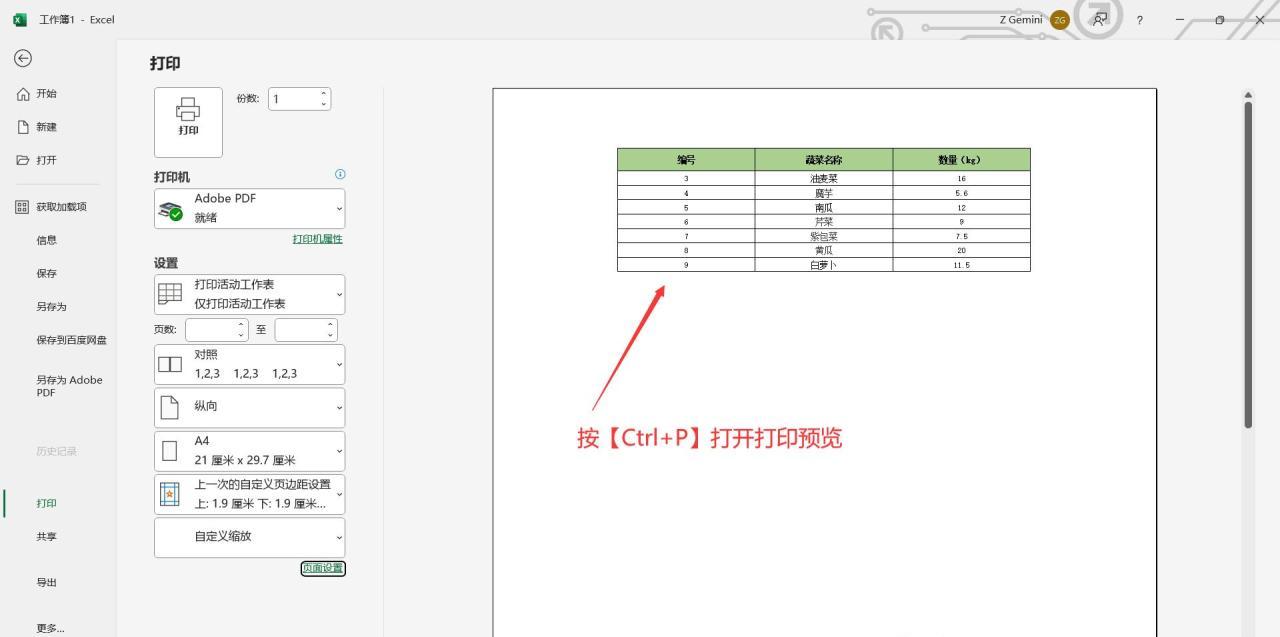Expand Print Active Sheets (打印活动工作表) dropdown
Screen dimensions: 1280x637
(249, 294)
